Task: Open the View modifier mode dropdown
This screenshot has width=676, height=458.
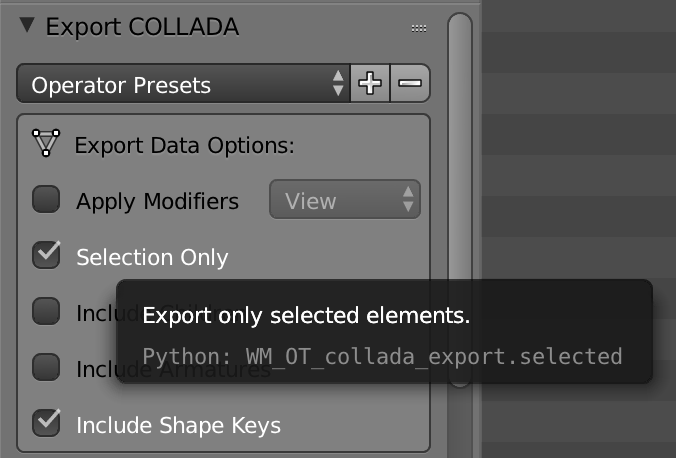Action: tap(345, 200)
